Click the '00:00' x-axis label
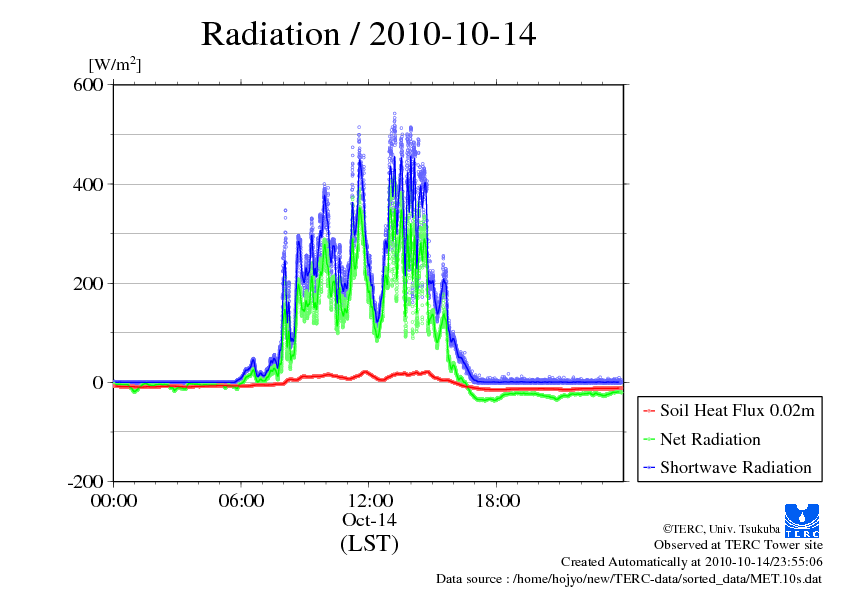842x595 pixels. [x=114, y=501]
